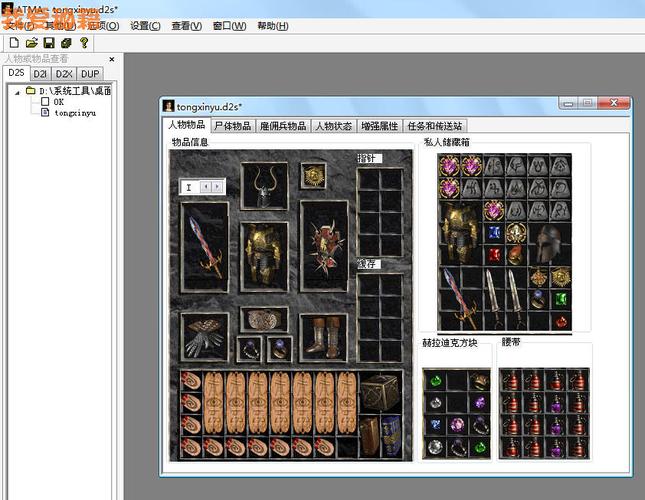The image size is (645, 500).
Task: Select the top-left jewel in private stash
Action: [x=449, y=166]
